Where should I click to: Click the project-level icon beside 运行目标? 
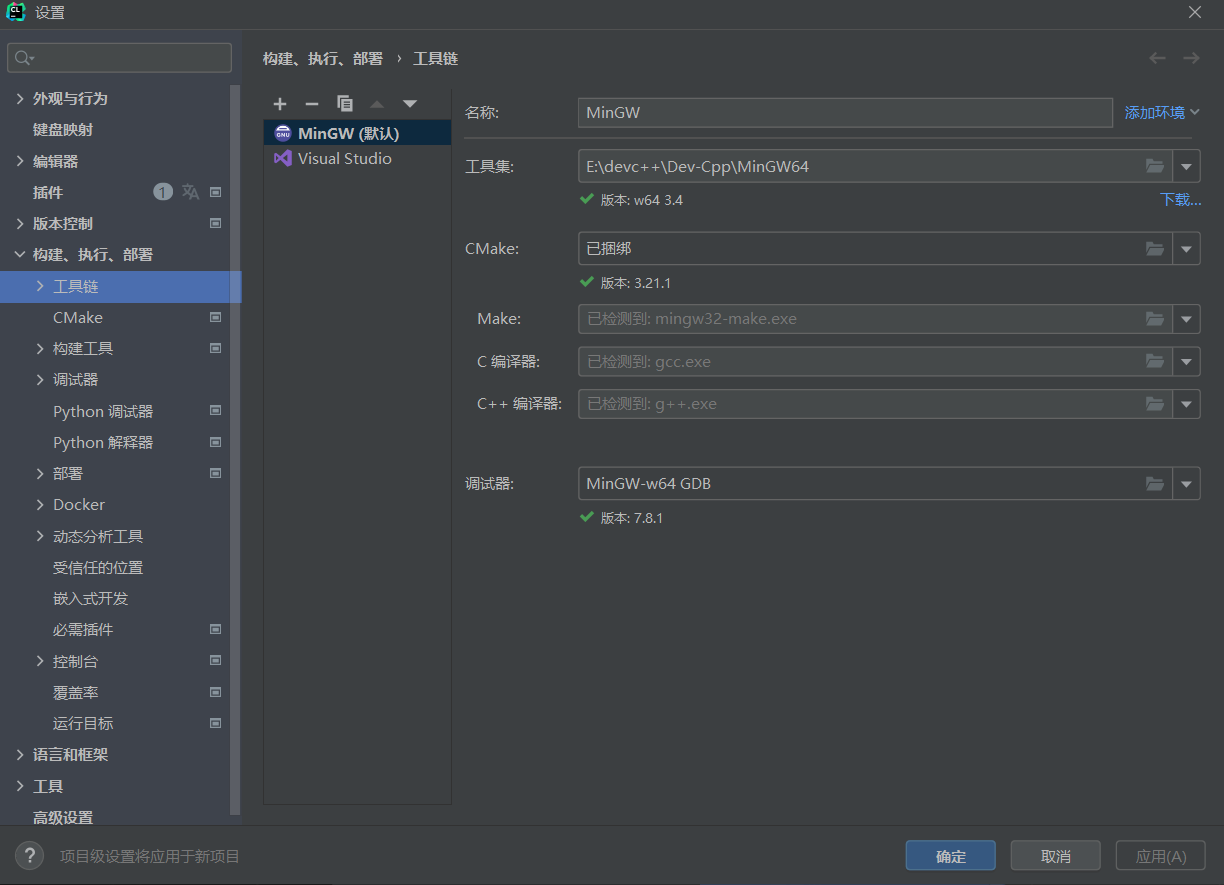coord(215,723)
